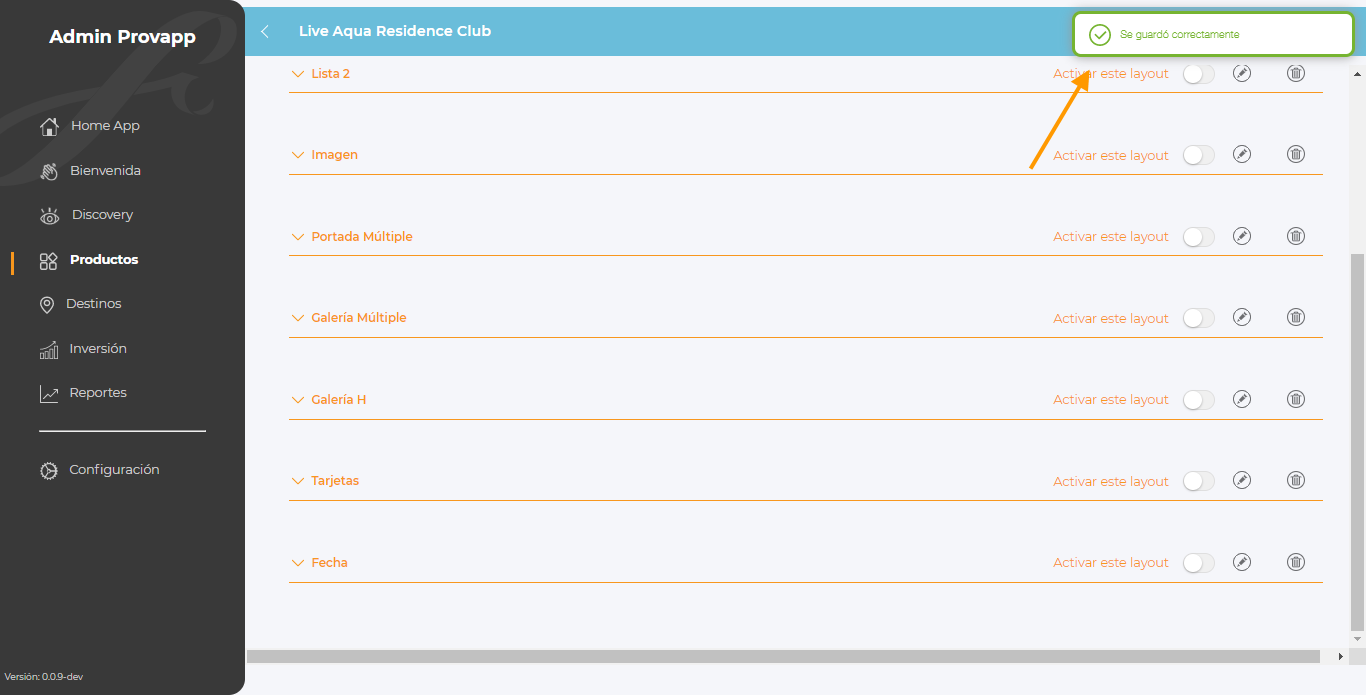Edit the Tarjetas layout
1366x695 pixels.
click(x=1242, y=480)
